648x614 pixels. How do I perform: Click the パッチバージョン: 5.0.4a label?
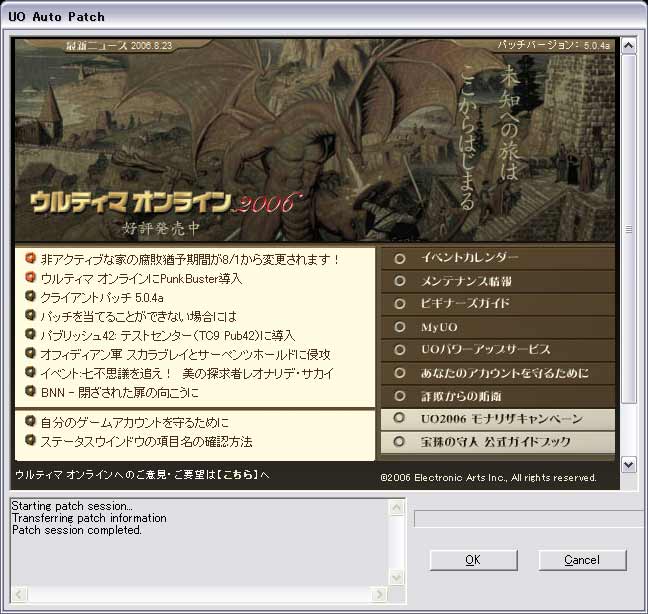tap(554, 45)
